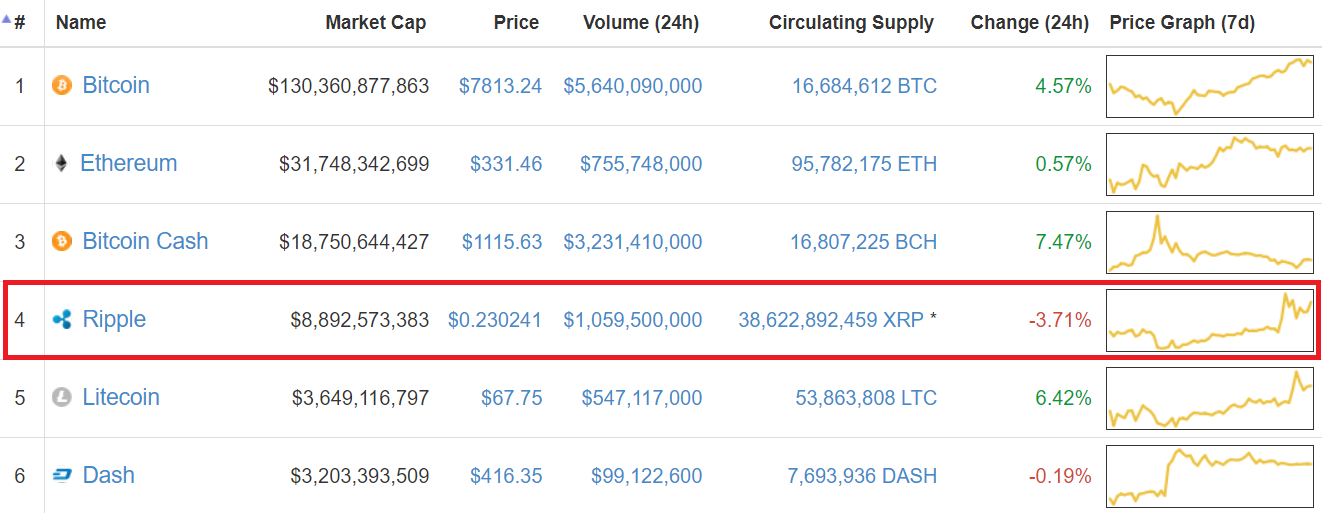
Task: Open the Ripple name link
Action: (114, 320)
